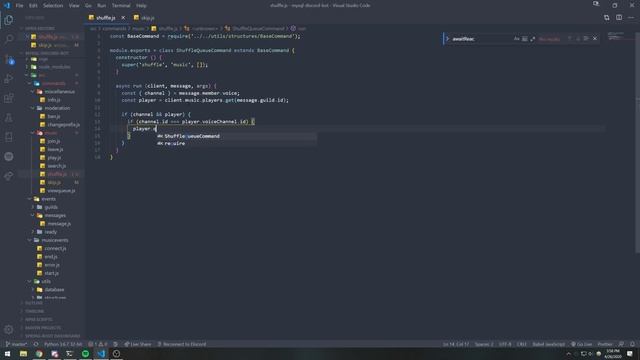
Task: Open the Run and Debug view
Action: [9, 78]
